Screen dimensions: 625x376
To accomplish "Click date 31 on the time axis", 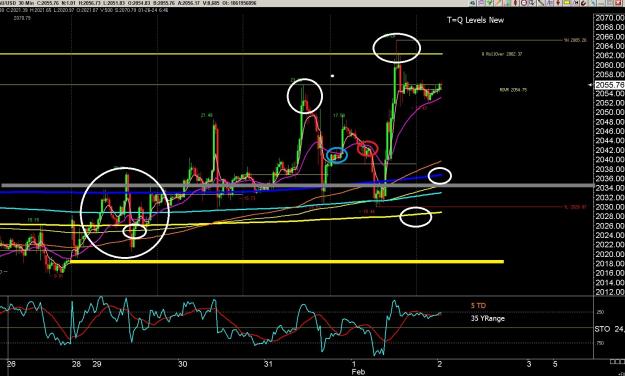I will point(268,364).
